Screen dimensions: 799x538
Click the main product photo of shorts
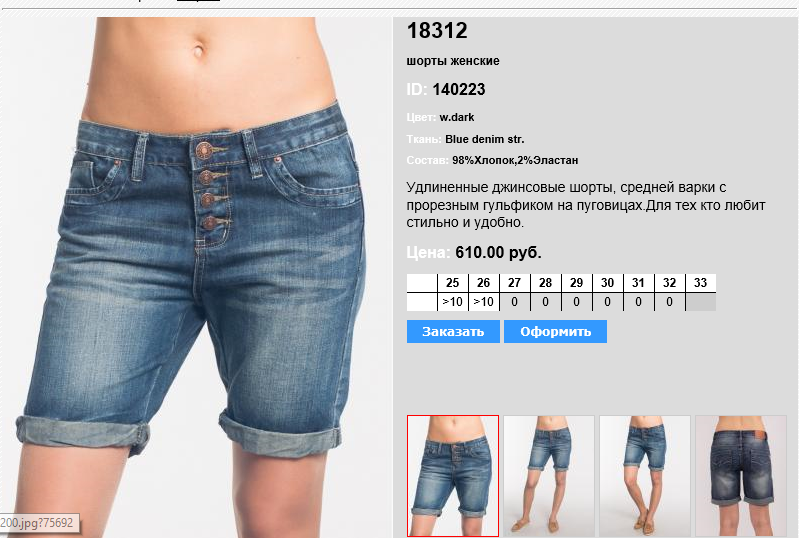tap(196, 277)
